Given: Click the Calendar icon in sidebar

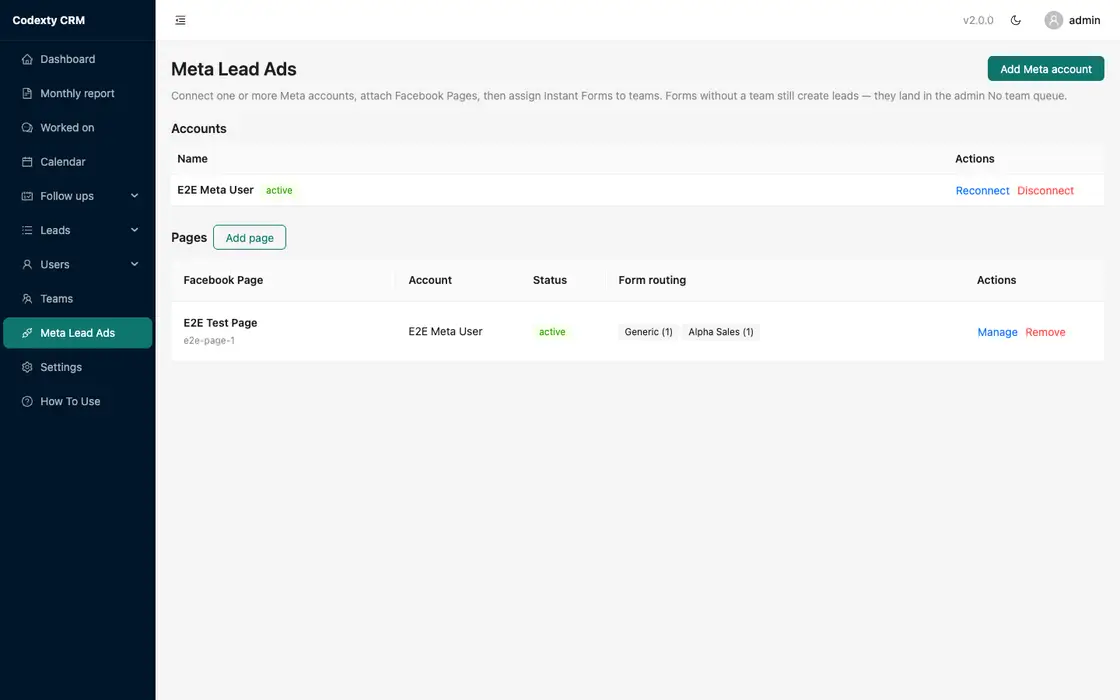Looking at the screenshot, I should pyautogui.click(x=27, y=162).
